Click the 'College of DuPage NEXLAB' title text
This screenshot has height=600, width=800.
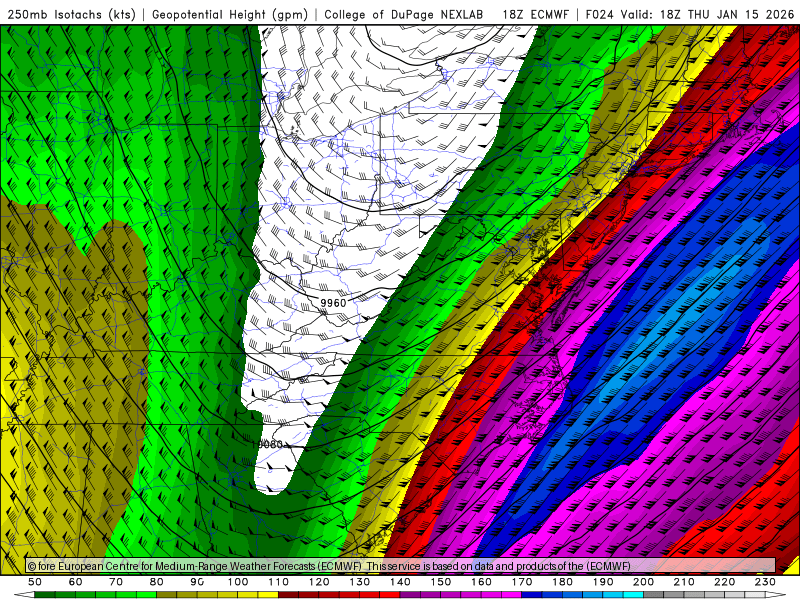click(x=404, y=14)
